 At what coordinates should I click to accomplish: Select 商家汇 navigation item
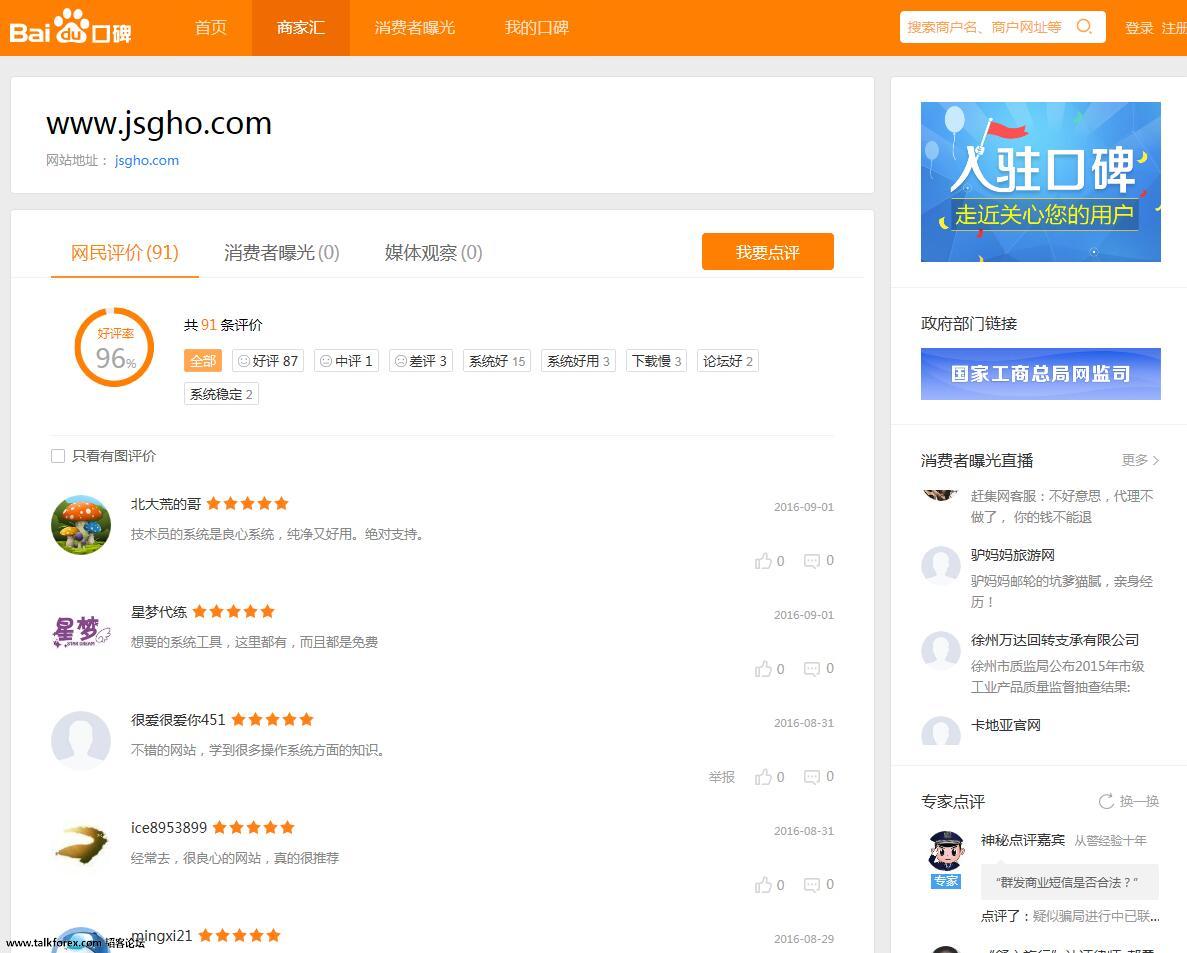point(301,27)
